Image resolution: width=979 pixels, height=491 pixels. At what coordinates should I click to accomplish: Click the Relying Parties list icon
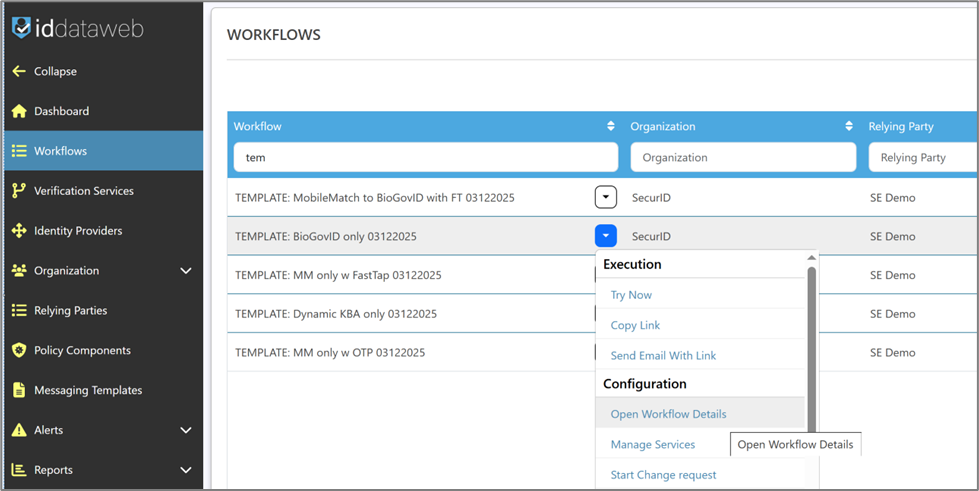pyautogui.click(x=19, y=311)
